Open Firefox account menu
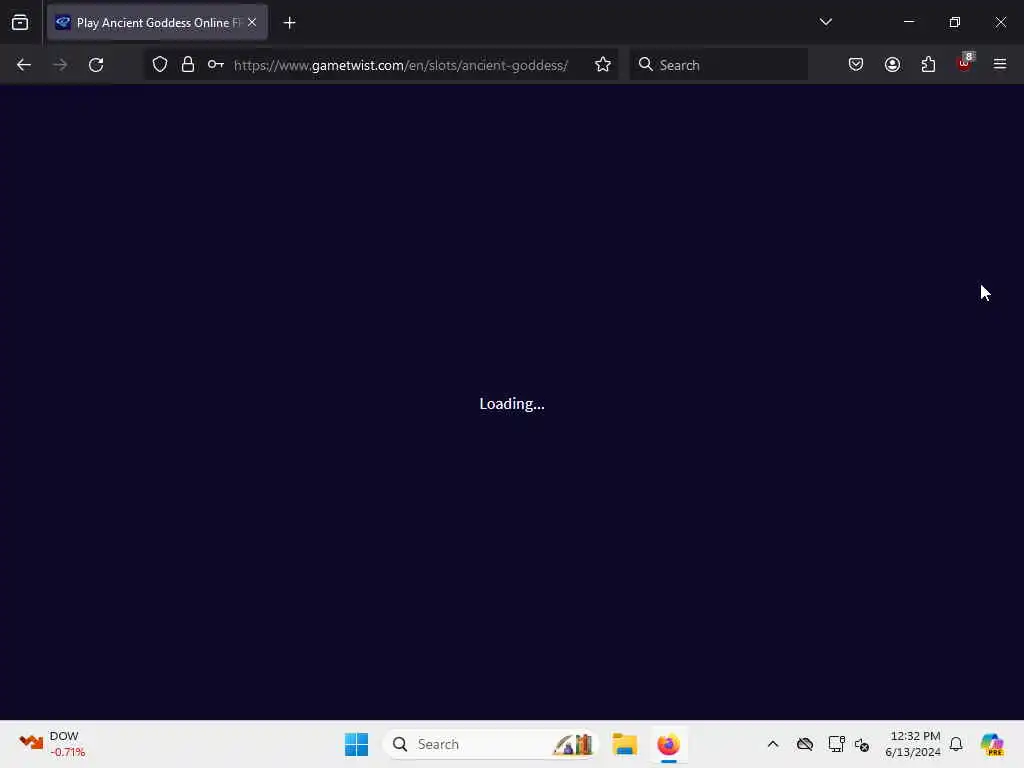Image resolution: width=1024 pixels, height=768 pixels. 892,65
